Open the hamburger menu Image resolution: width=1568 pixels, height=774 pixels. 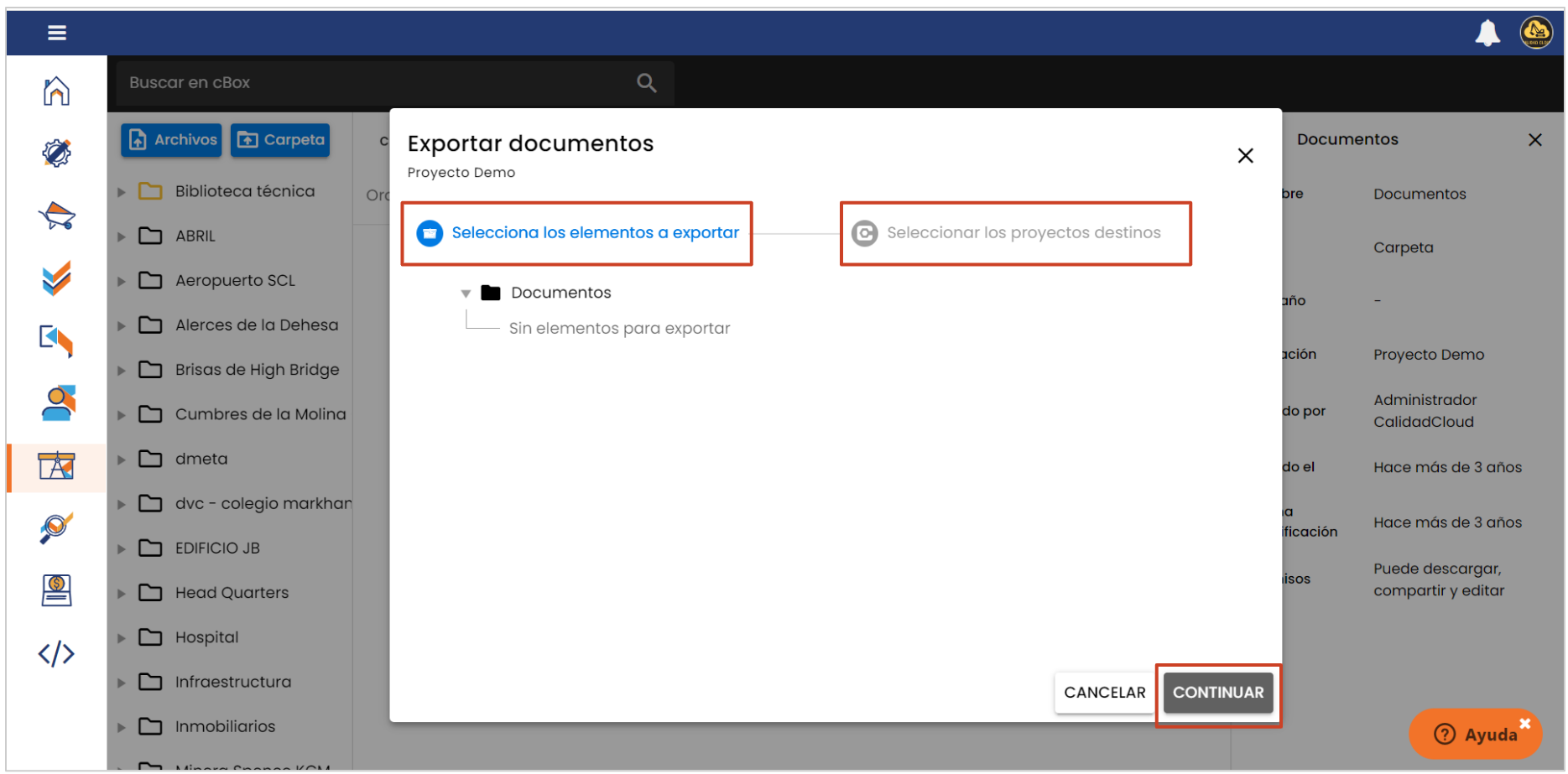coord(57,33)
